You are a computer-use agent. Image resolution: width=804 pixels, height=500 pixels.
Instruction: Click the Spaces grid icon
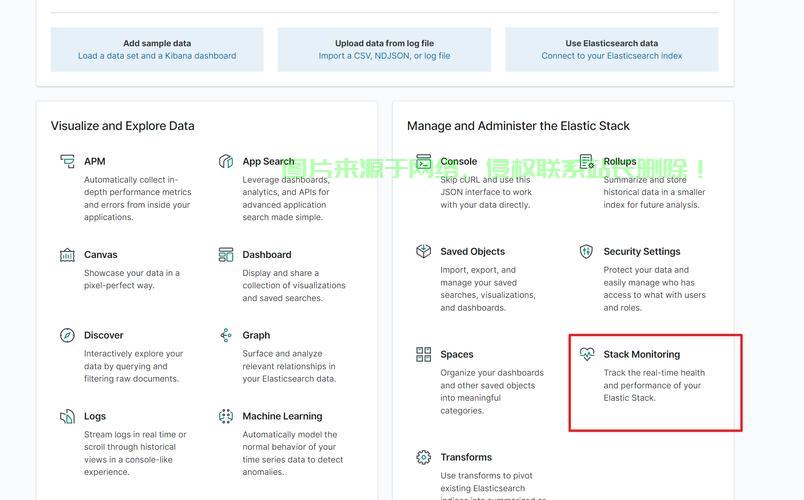tap(424, 354)
